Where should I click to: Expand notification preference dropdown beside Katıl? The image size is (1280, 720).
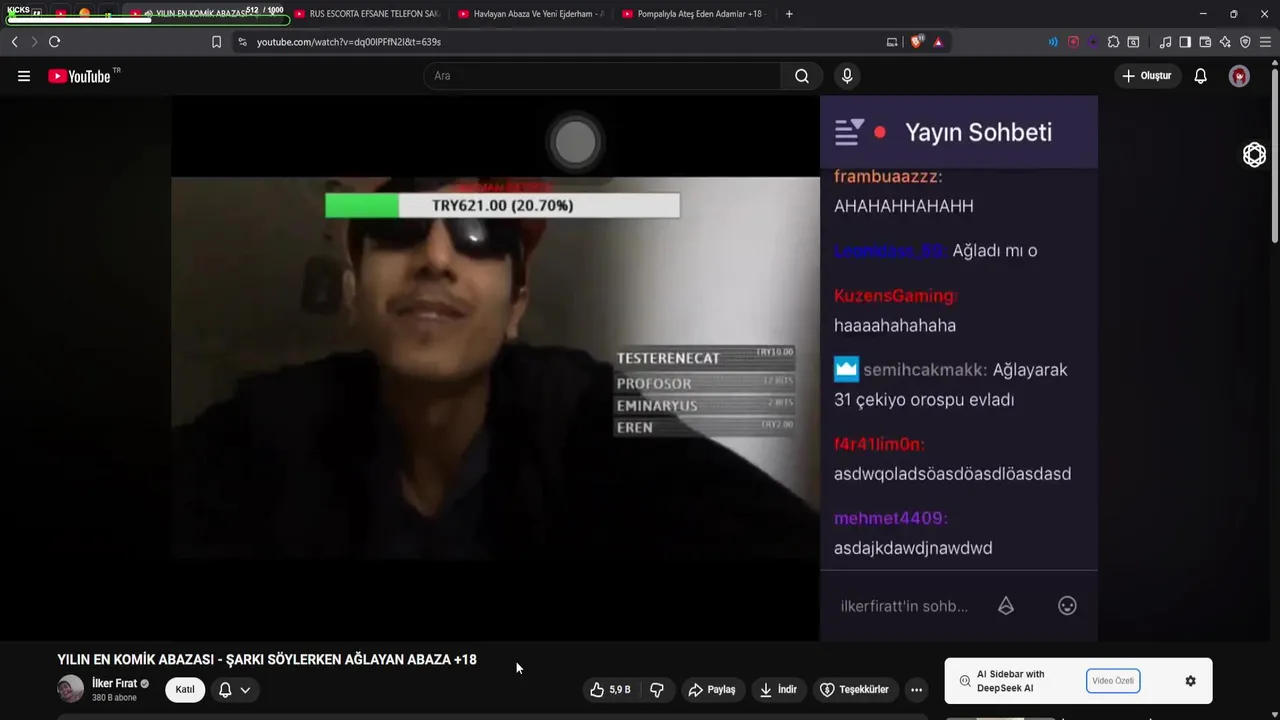[234, 690]
